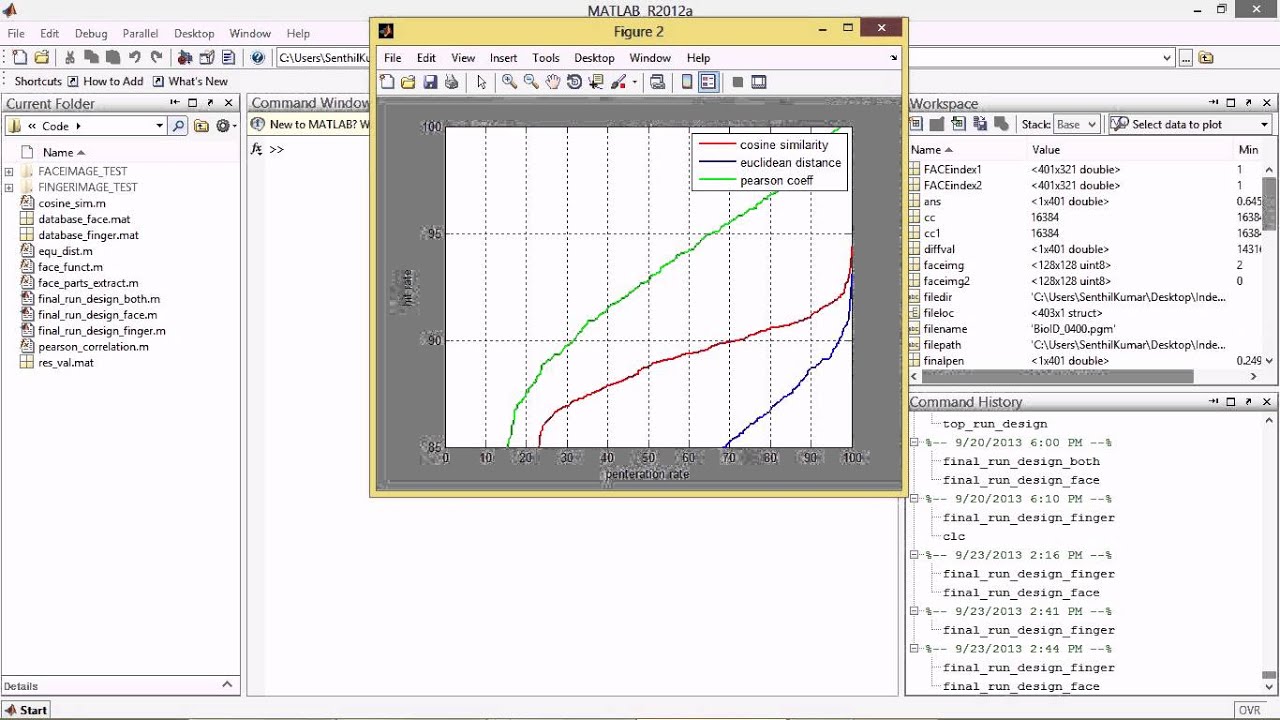Toggle Insert Legend in figure toolbar

pyautogui.click(x=708, y=82)
